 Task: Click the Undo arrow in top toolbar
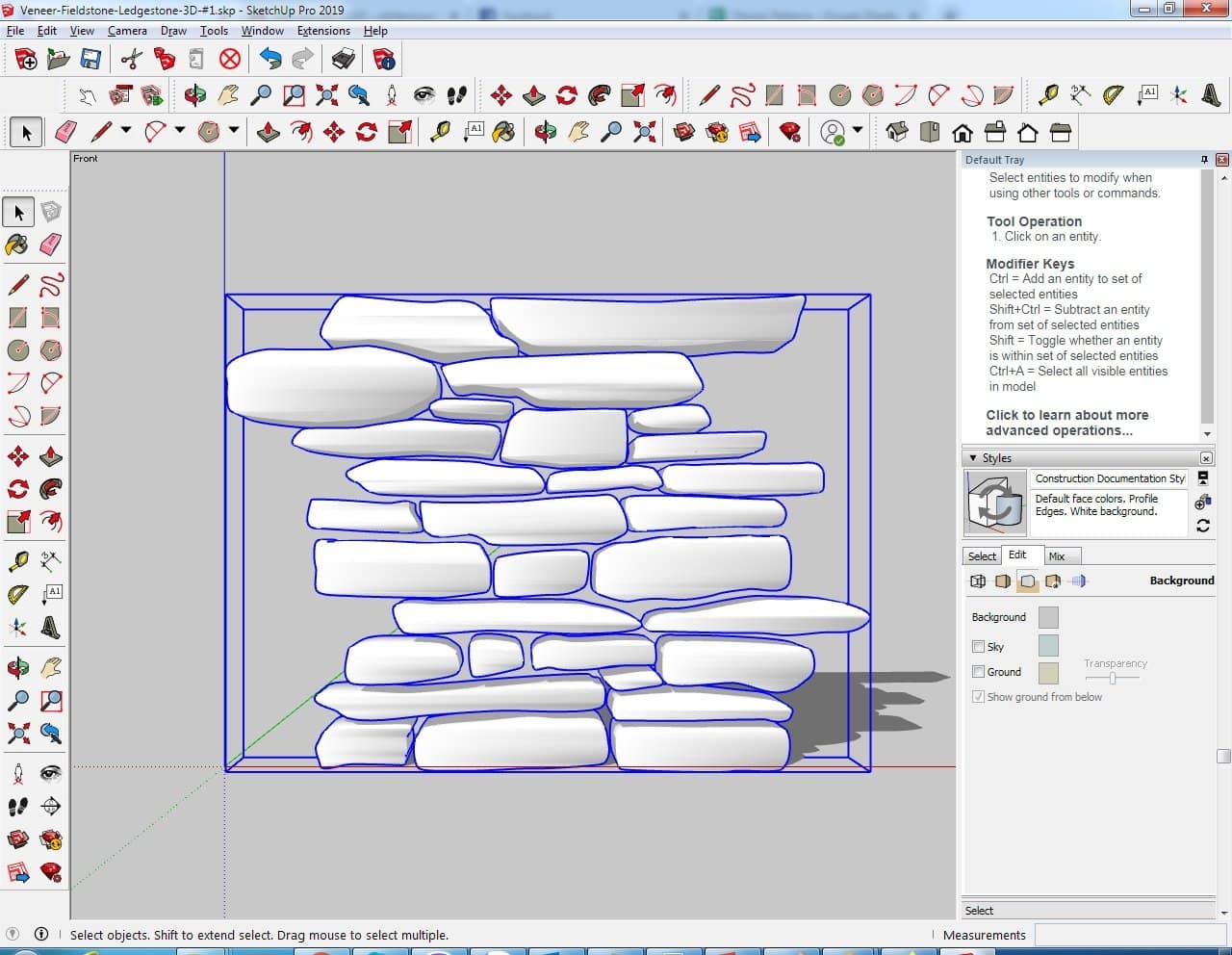[270, 60]
